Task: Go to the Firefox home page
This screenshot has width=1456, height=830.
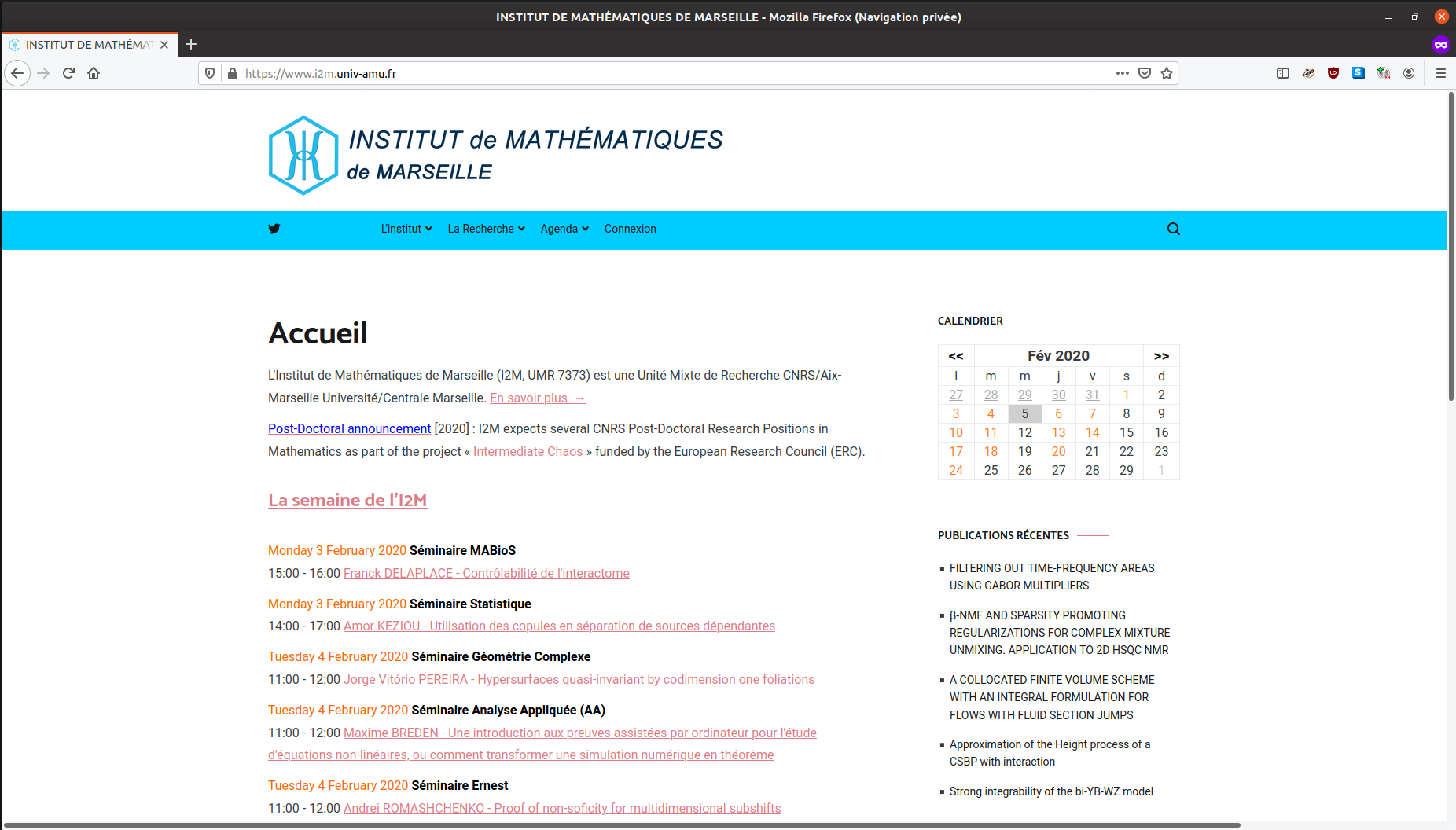Action: tap(94, 73)
